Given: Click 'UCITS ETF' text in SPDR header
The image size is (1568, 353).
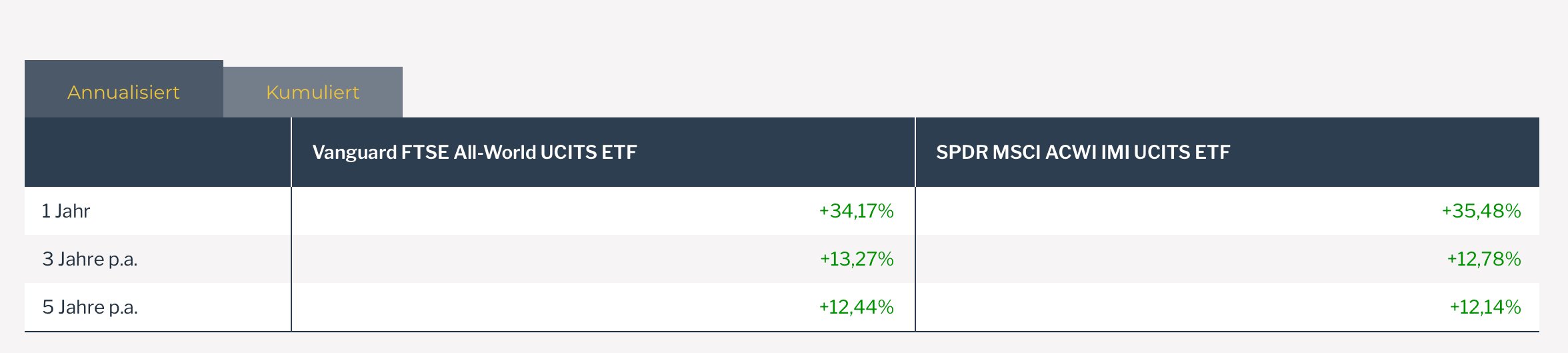Looking at the screenshot, I should coord(1181,152).
